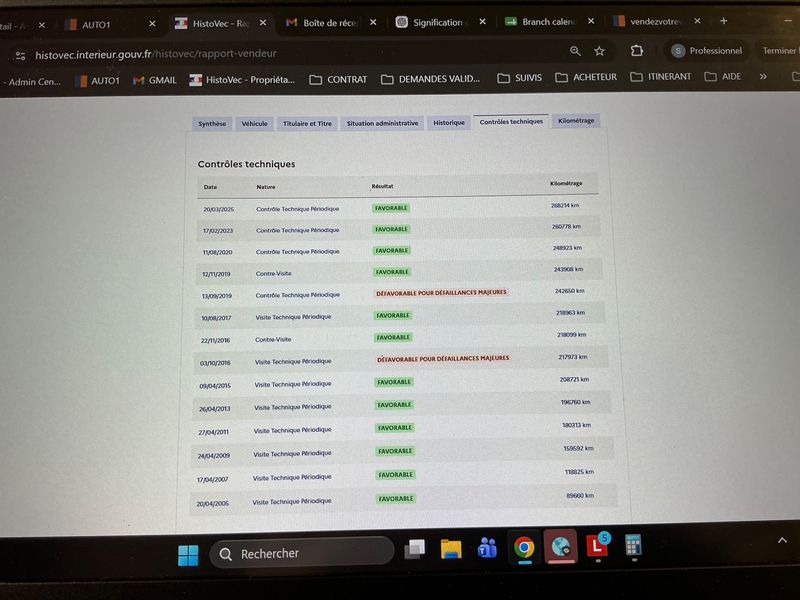This screenshot has width=800, height=600.
Task: Open the CONTRAT bookmarks folder
Action: coord(338,80)
